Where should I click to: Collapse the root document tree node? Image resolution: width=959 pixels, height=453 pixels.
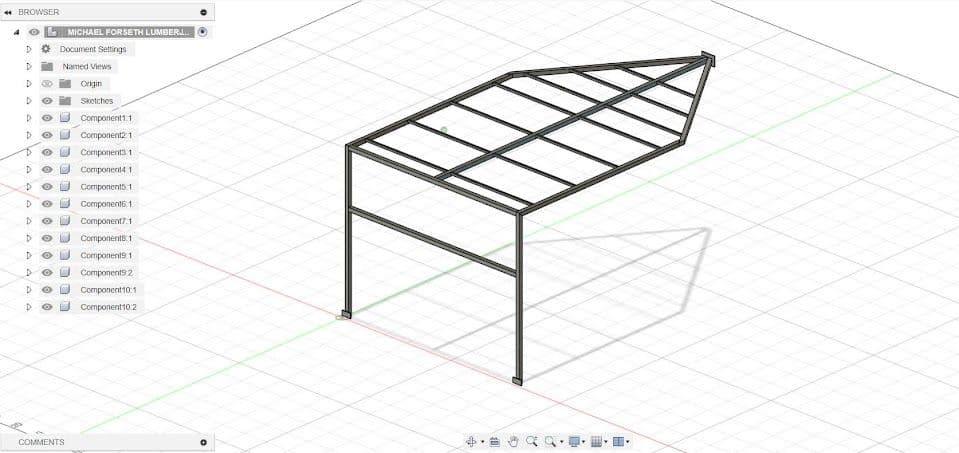click(17, 32)
